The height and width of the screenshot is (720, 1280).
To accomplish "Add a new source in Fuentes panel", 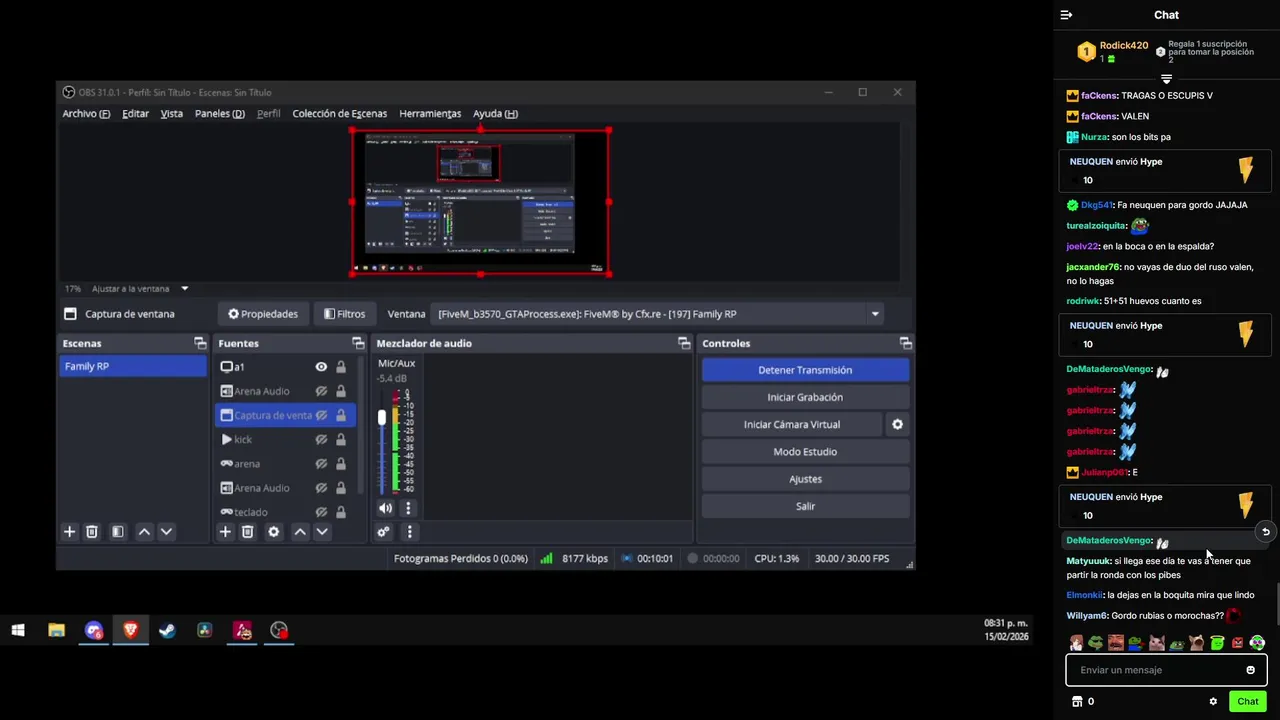I will coord(225,532).
